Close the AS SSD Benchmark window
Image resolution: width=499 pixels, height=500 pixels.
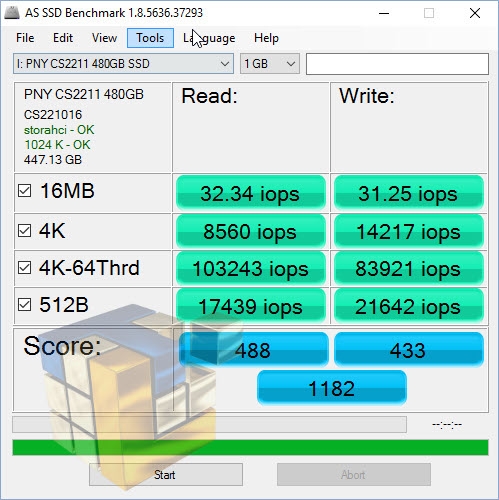pyautogui.click(x=475, y=13)
